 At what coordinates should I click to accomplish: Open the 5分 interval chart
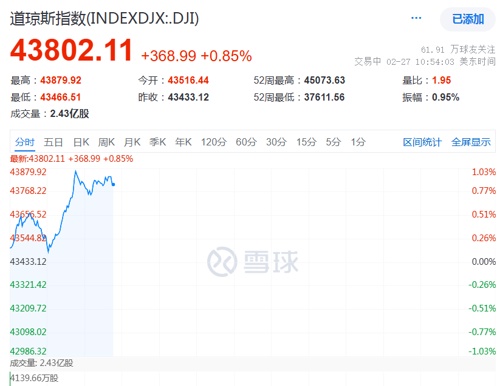tap(333, 142)
